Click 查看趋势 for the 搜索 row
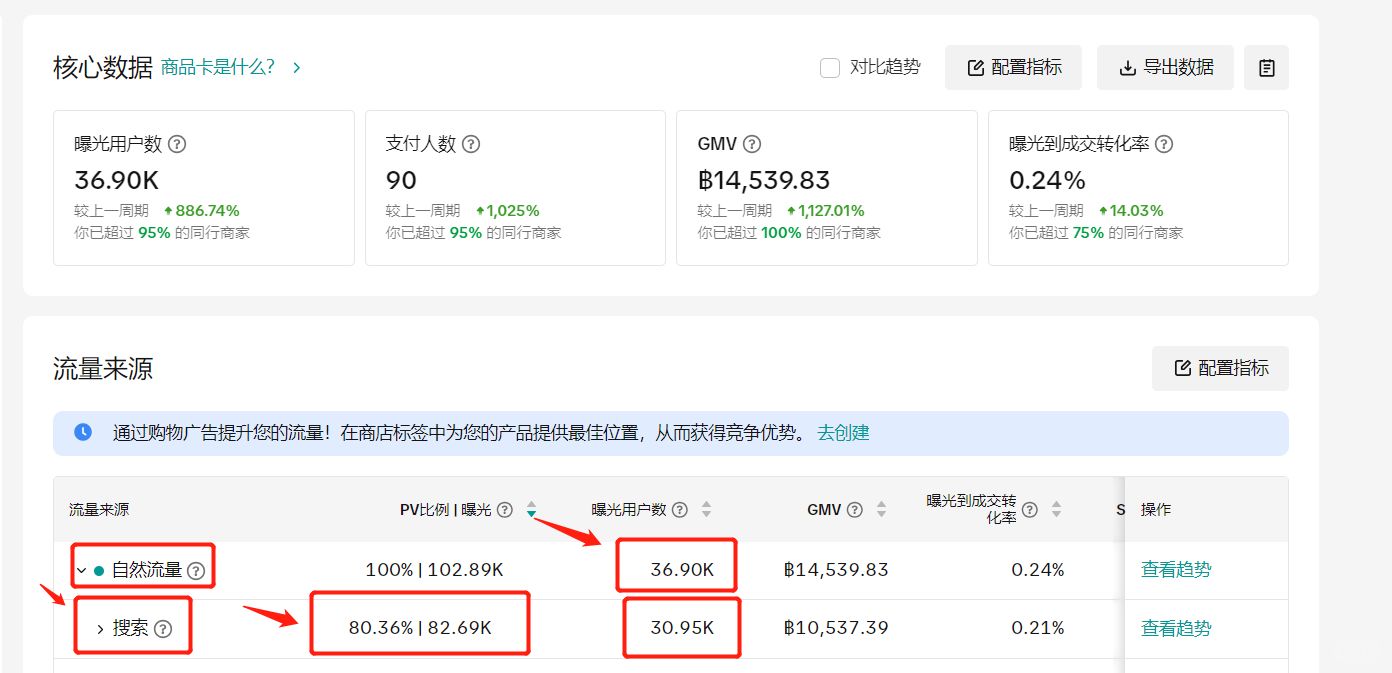Screen dimensions: 1392x673 coord(1176,629)
